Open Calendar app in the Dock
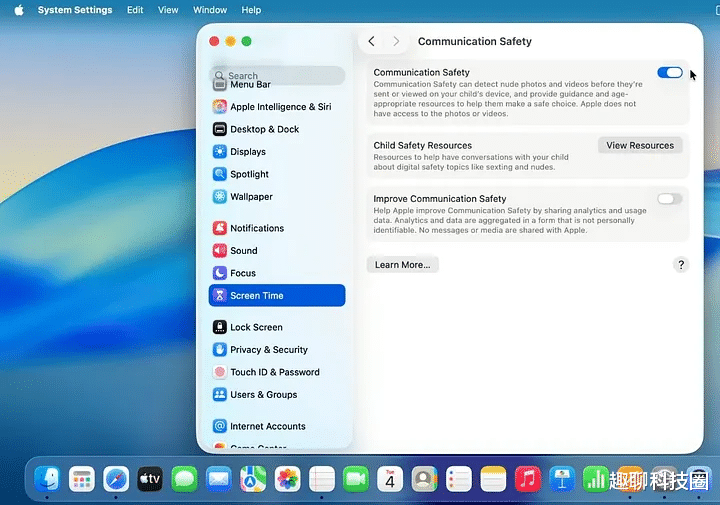 click(x=390, y=479)
